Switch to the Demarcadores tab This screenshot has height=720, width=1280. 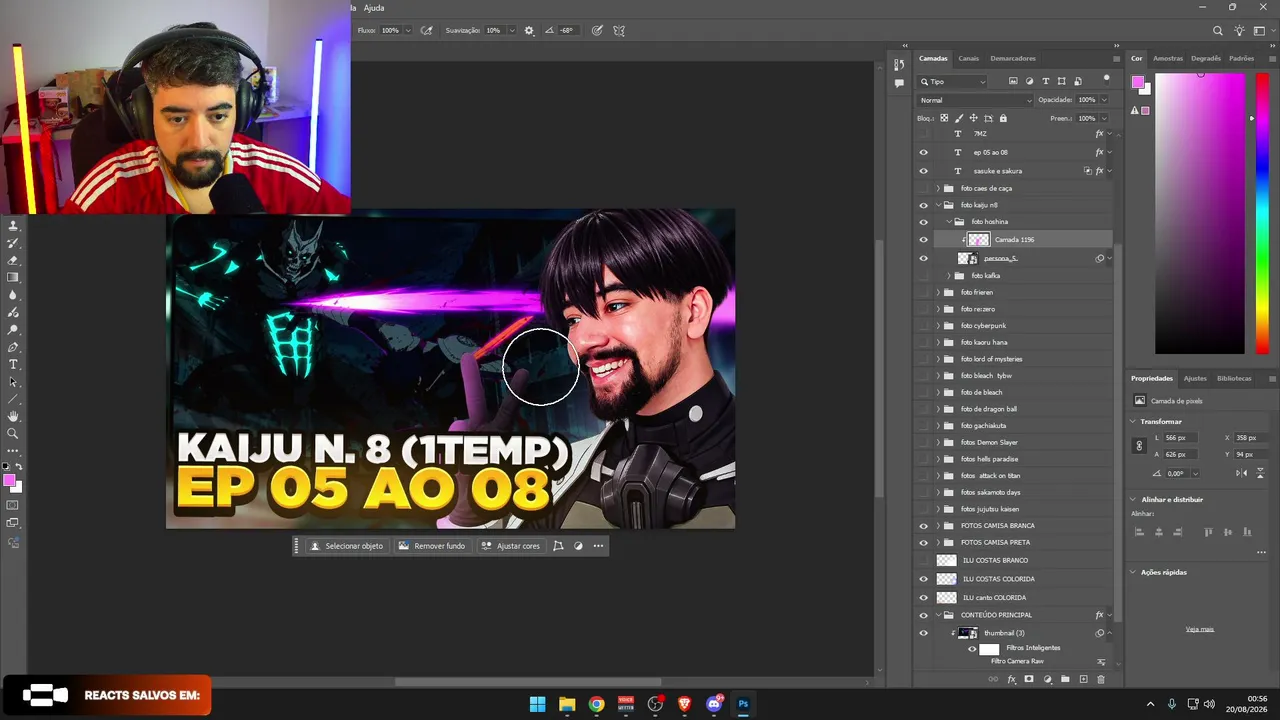point(1013,58)
